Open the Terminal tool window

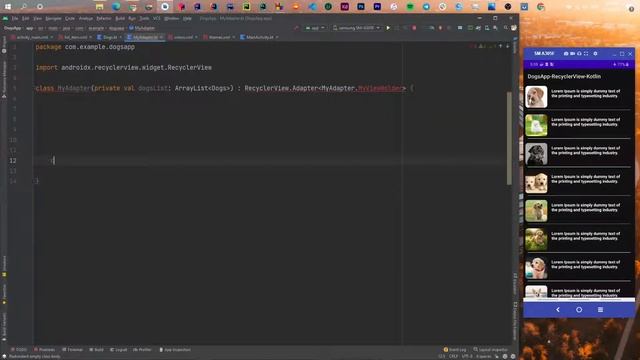tap(72, 350)
